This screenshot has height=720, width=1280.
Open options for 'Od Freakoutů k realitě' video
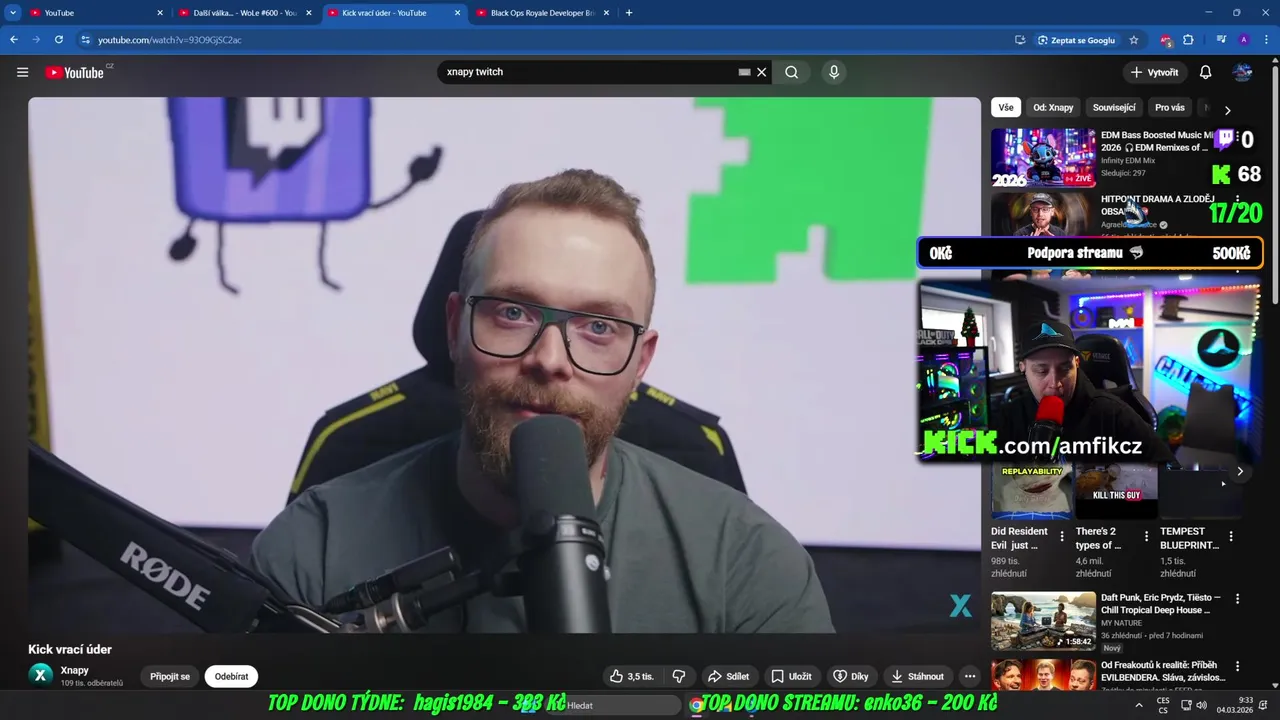(x=1237, y=666)
